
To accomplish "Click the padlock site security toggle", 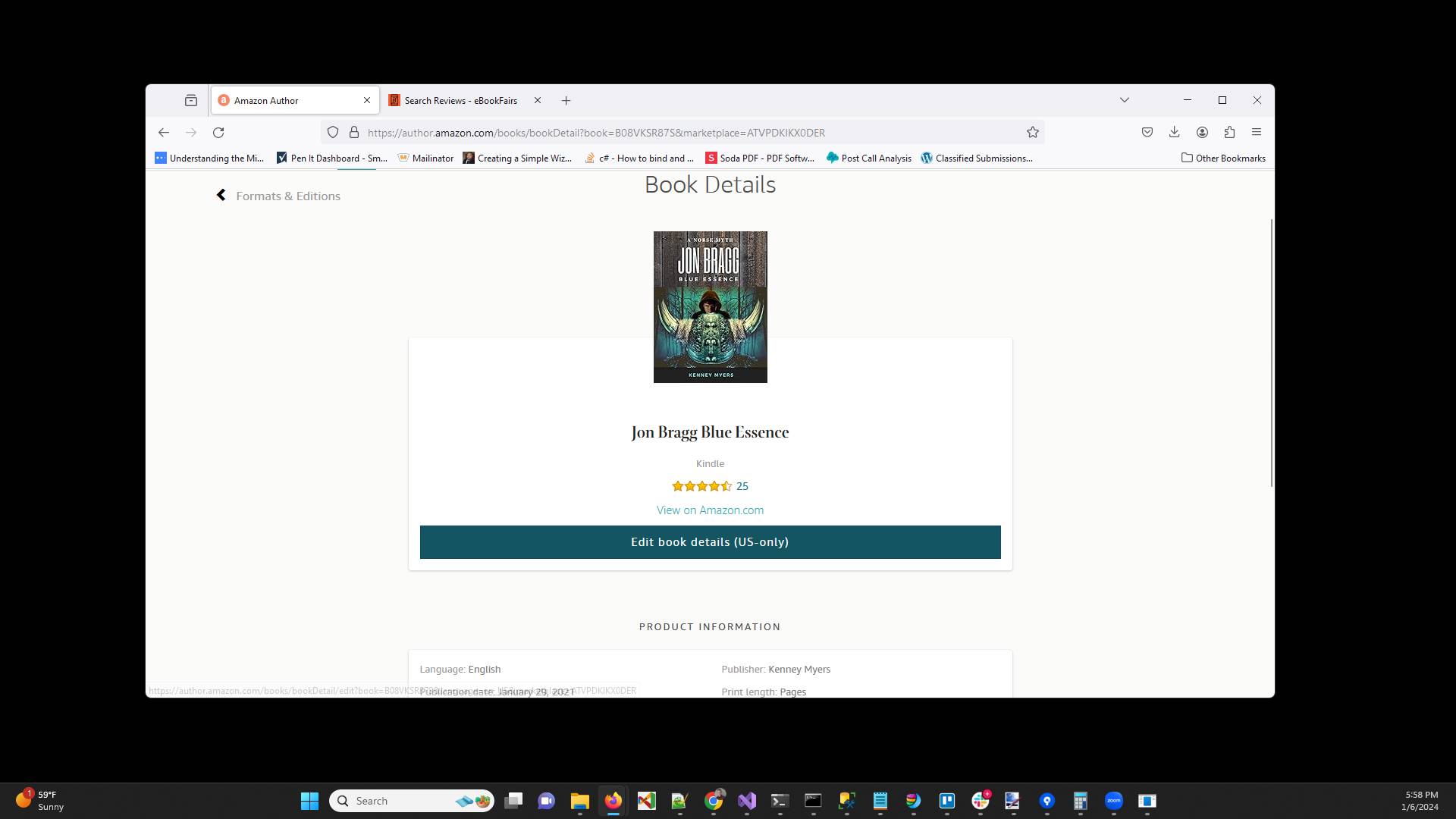I will pyautogui.click(x=354, y=132).
